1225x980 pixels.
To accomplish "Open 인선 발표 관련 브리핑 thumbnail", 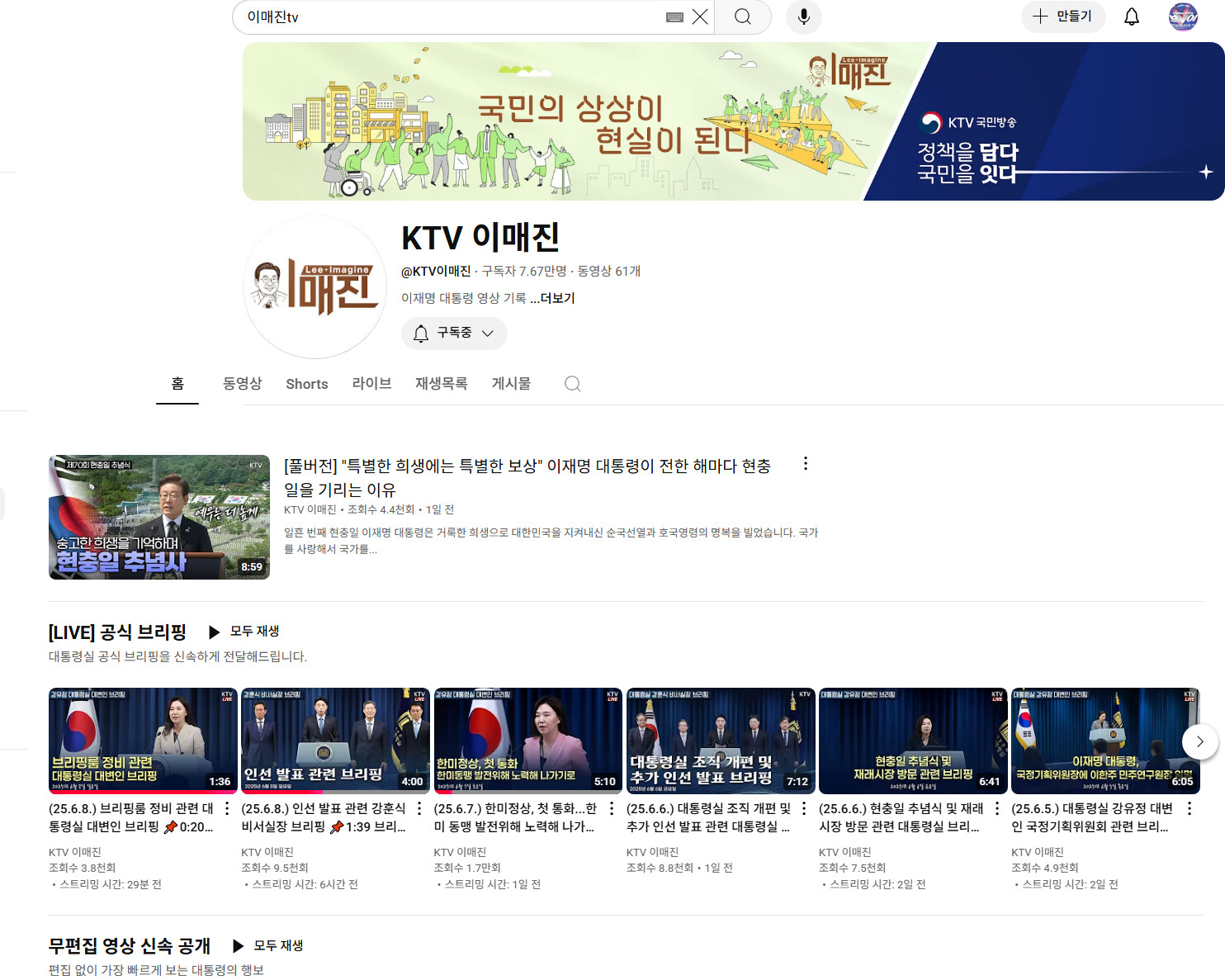I will coord(335,741).
